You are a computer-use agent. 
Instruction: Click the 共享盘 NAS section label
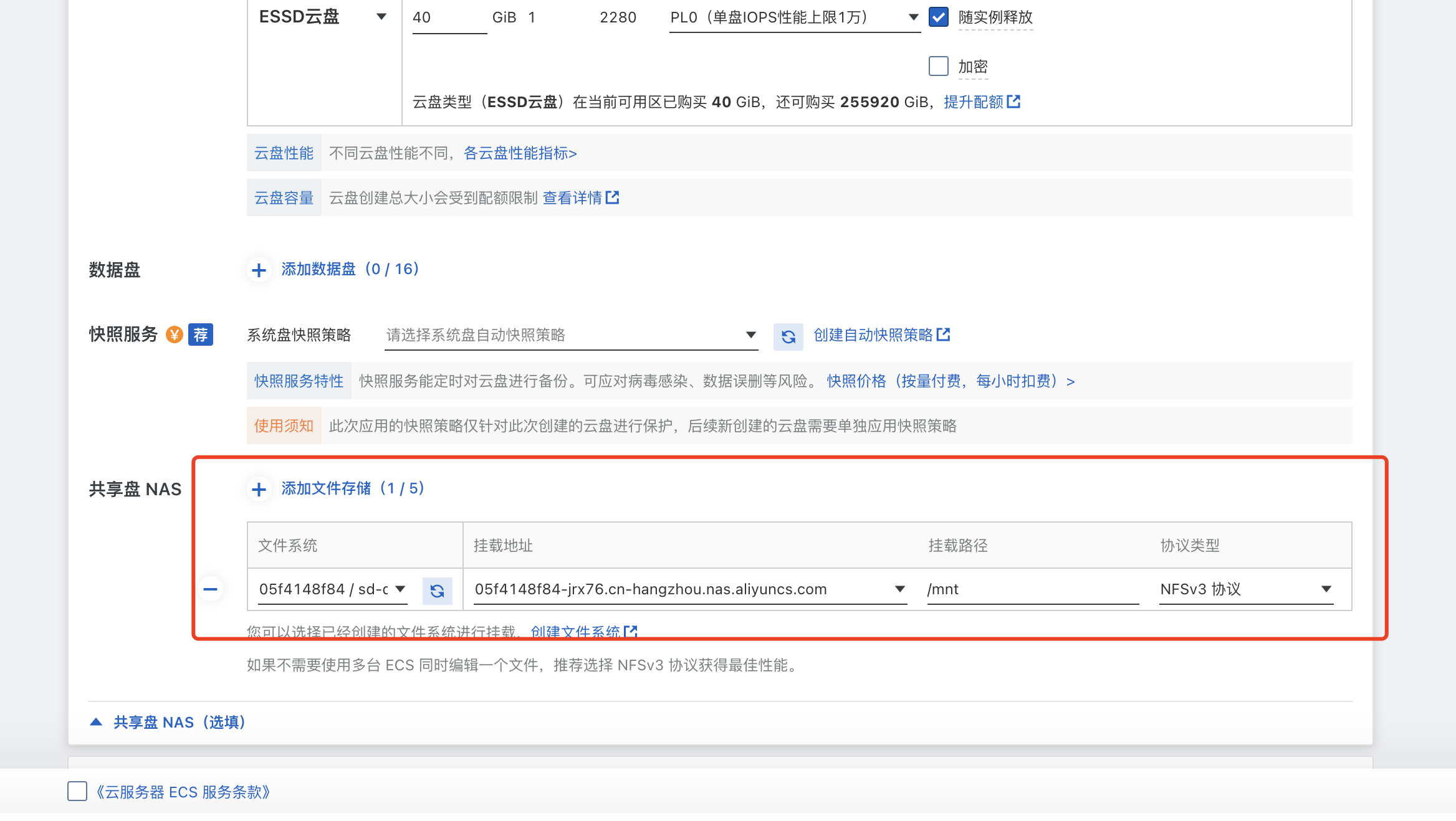click(x=135, y=489)
